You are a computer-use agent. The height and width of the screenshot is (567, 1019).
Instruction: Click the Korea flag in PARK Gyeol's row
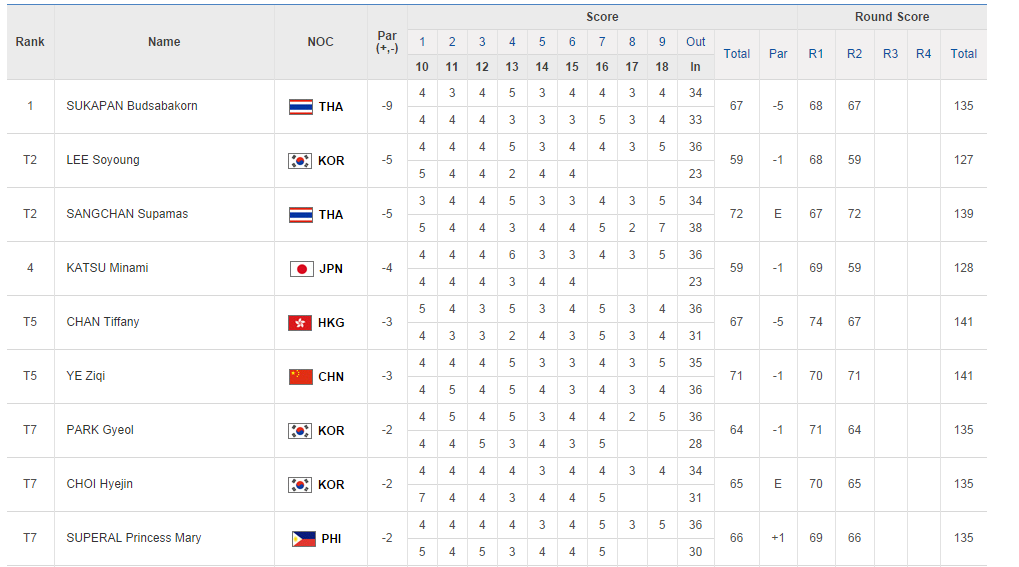pyautogui.click(x=300, y=431)
